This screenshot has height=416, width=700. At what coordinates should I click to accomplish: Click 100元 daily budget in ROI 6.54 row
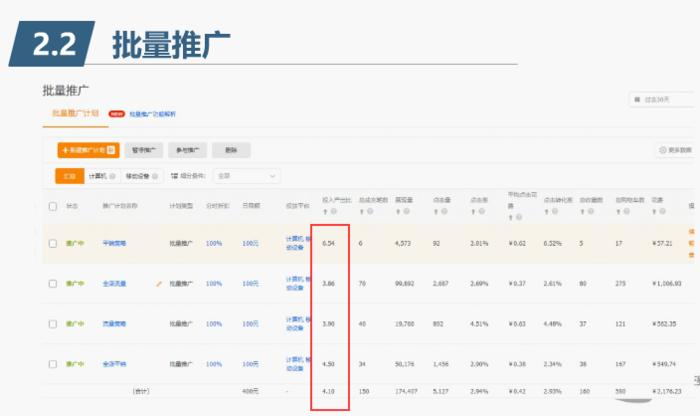tap(250, 243)
